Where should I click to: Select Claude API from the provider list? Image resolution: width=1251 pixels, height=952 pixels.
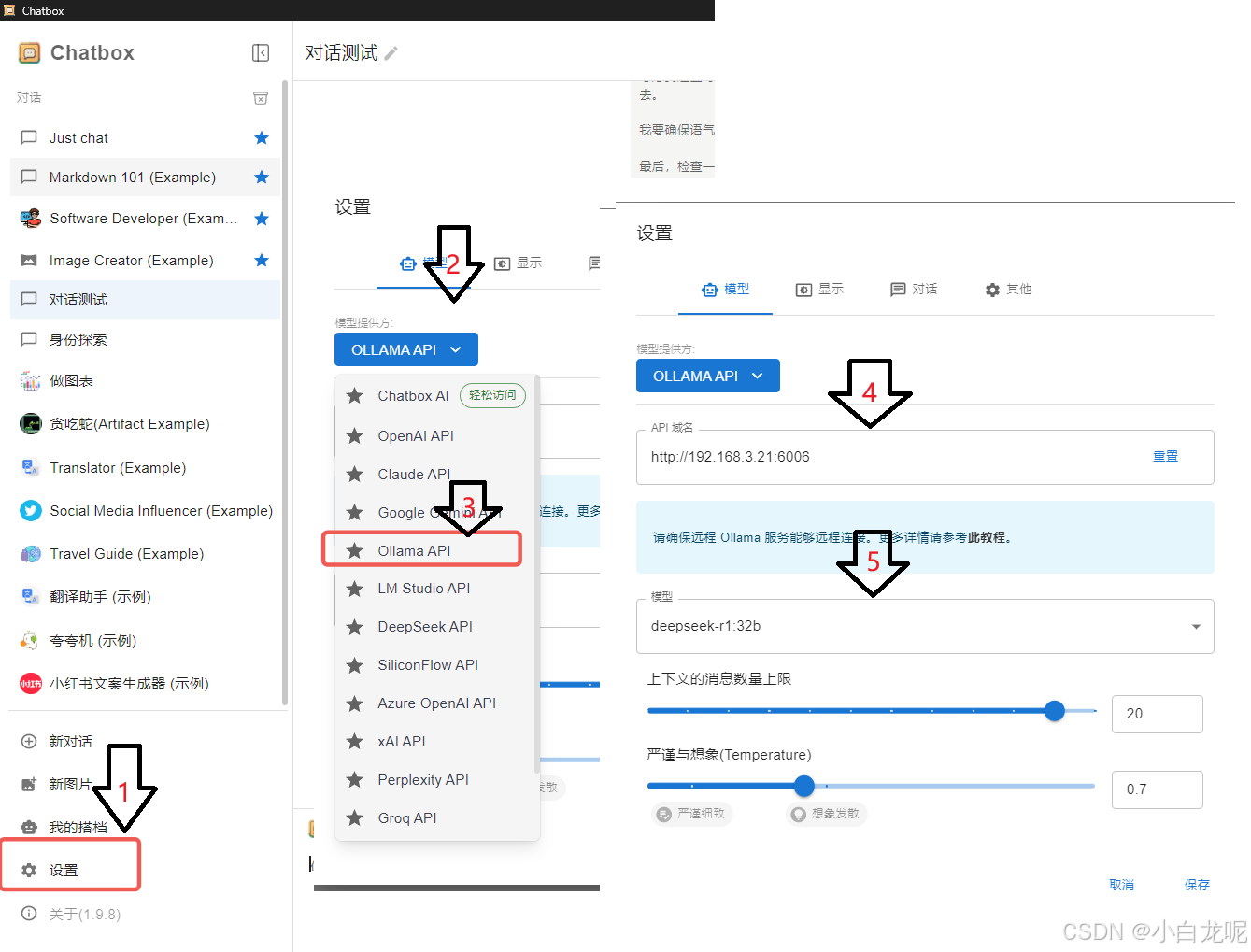412,474
